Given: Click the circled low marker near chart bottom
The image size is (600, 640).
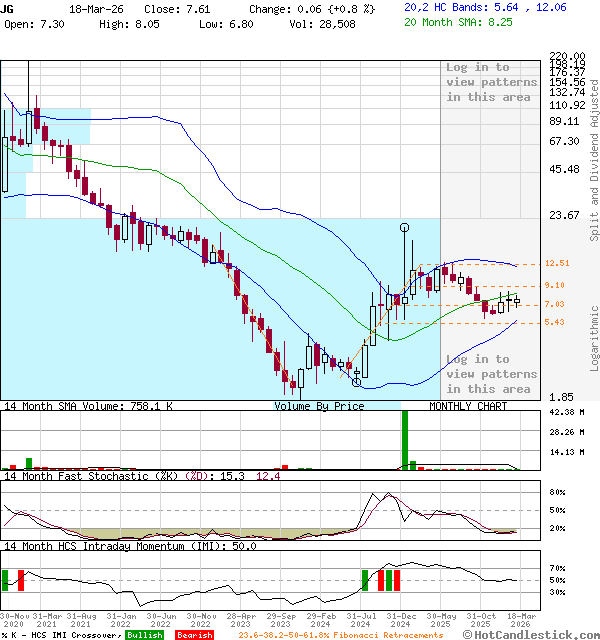Looking at the screenshot, I should 357,381.
